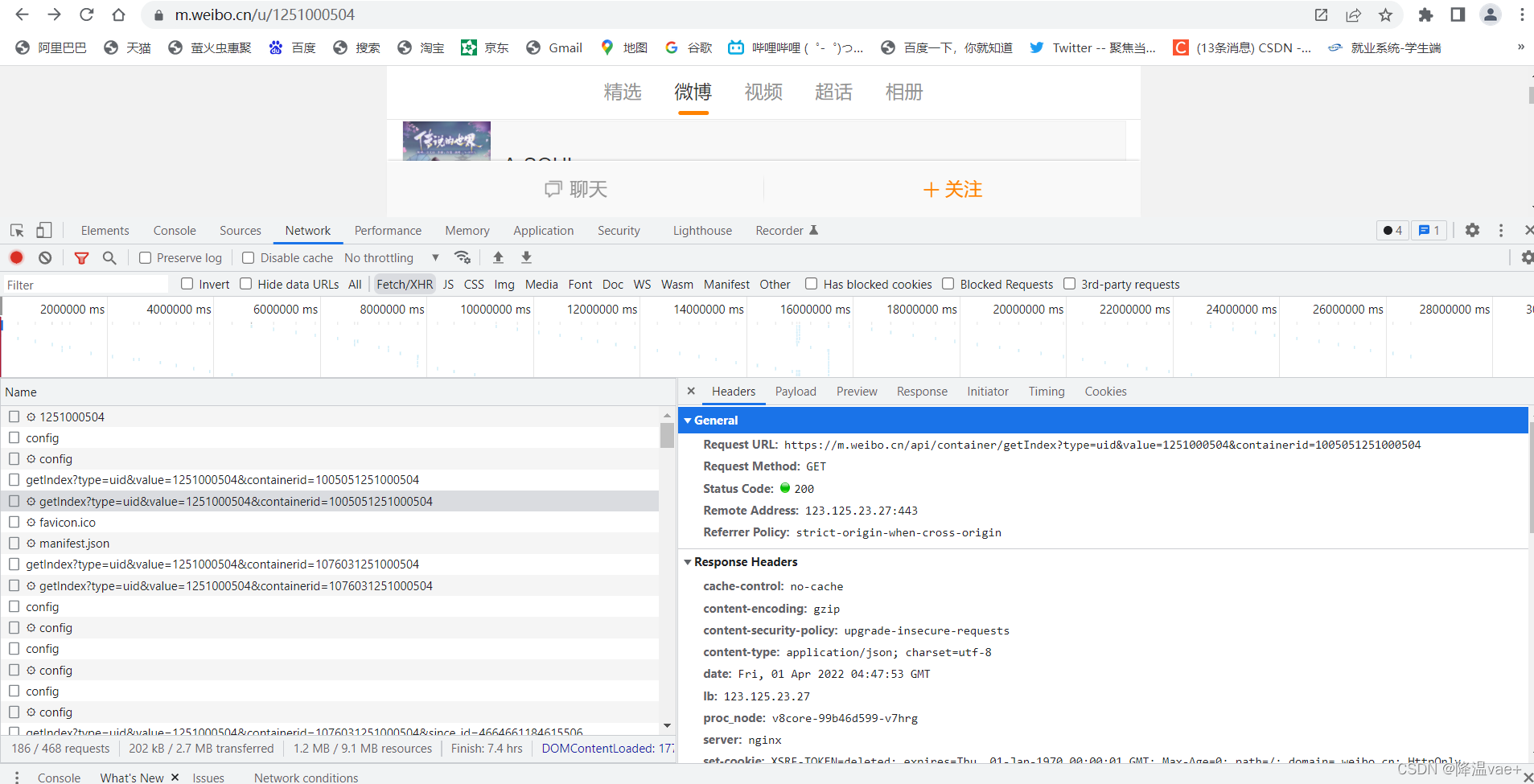The width and height of the screenshot is (1534, 784).
Task: Filter requests by Img type
Action: click(504, 285)
